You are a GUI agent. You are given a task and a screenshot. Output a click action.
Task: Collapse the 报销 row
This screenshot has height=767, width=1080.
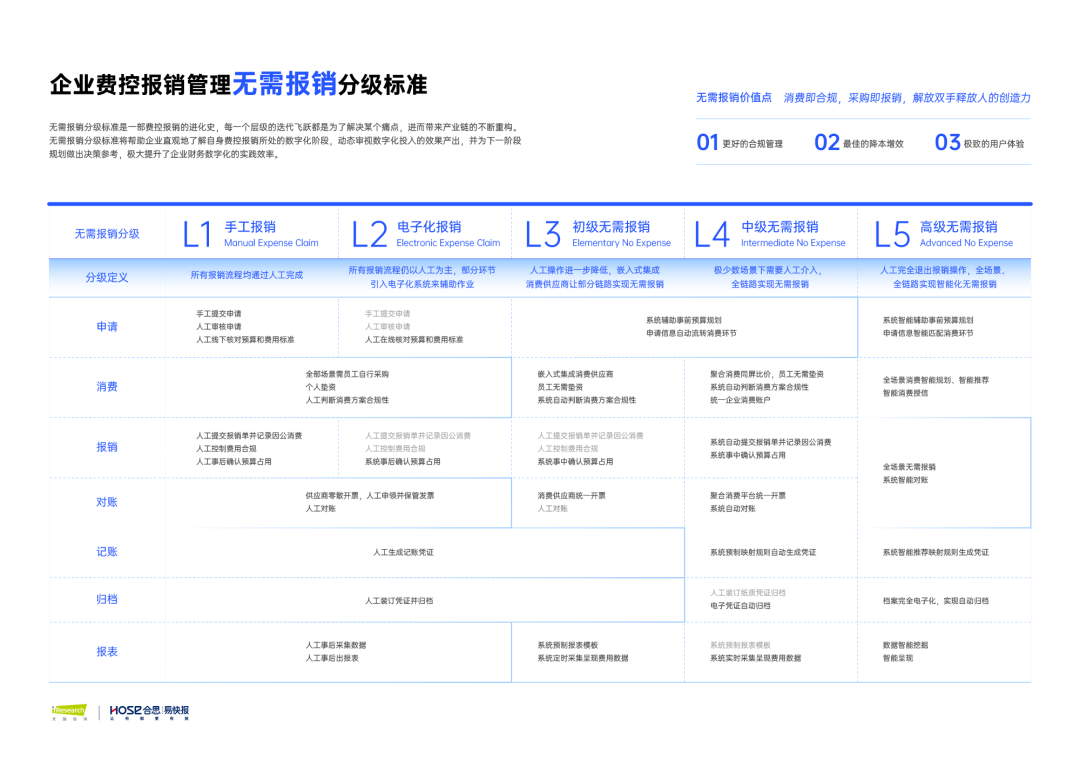105,447
